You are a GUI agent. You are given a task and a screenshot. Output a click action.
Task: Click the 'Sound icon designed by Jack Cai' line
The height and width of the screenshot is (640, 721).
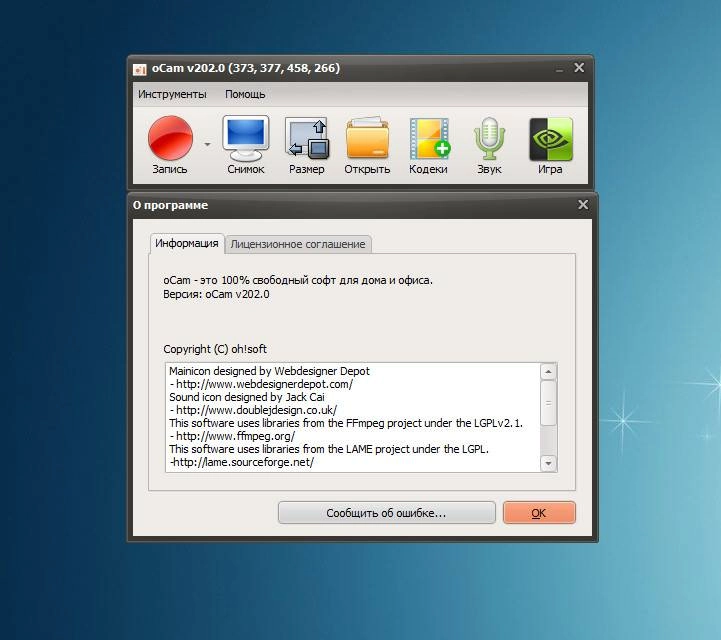[x=247, y=397]
